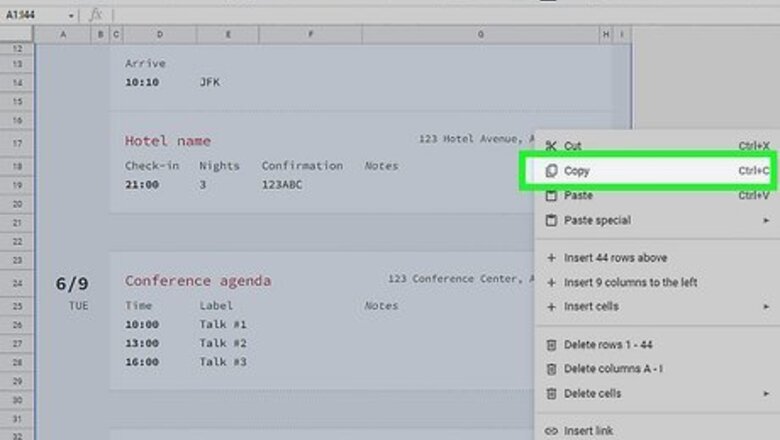
Task: Select Insert 44 rows above
Action: [615, 258]
